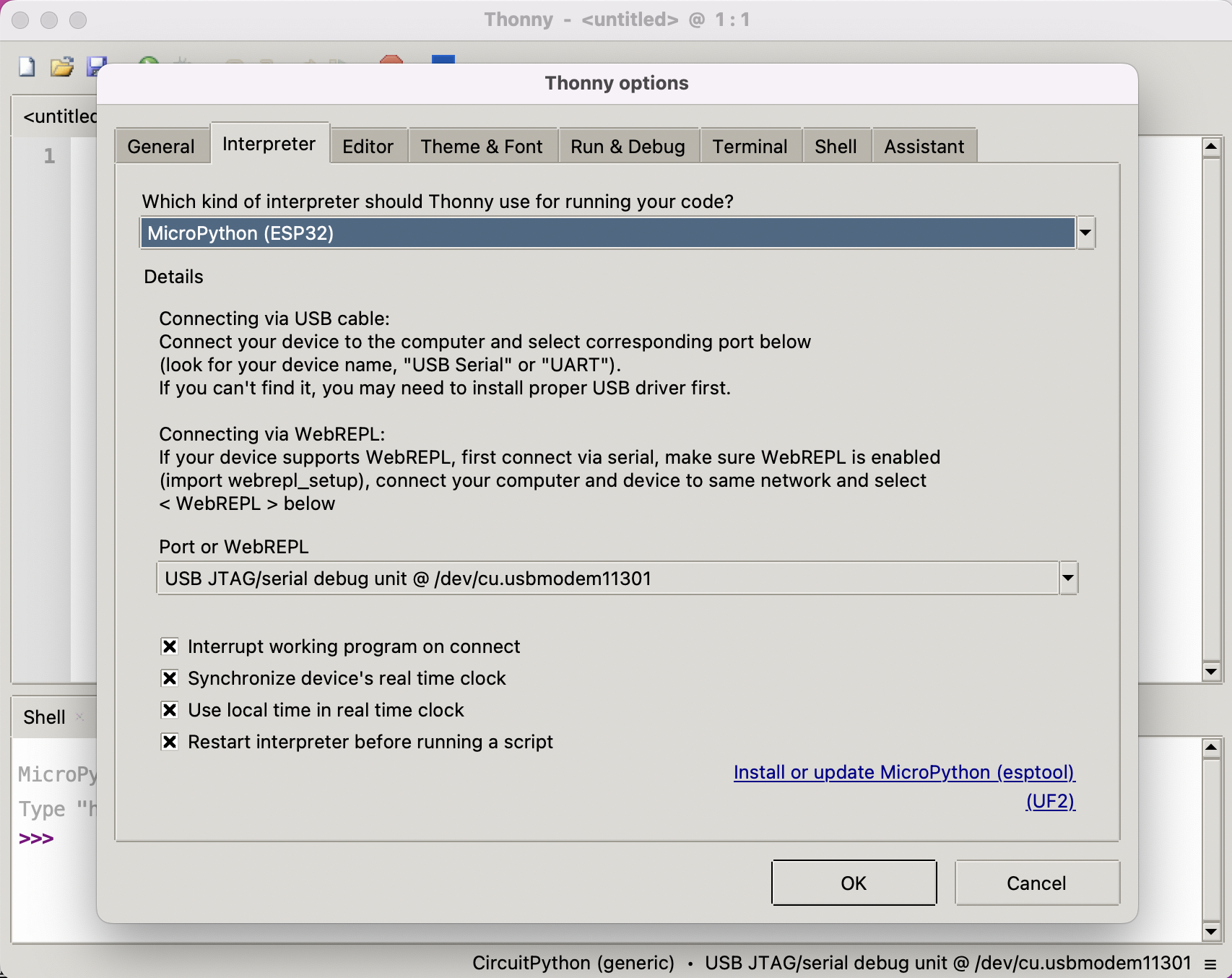Click the red Stop icon in toolbar
This screenshot has height=978, width=1232.
pos(391,60)
